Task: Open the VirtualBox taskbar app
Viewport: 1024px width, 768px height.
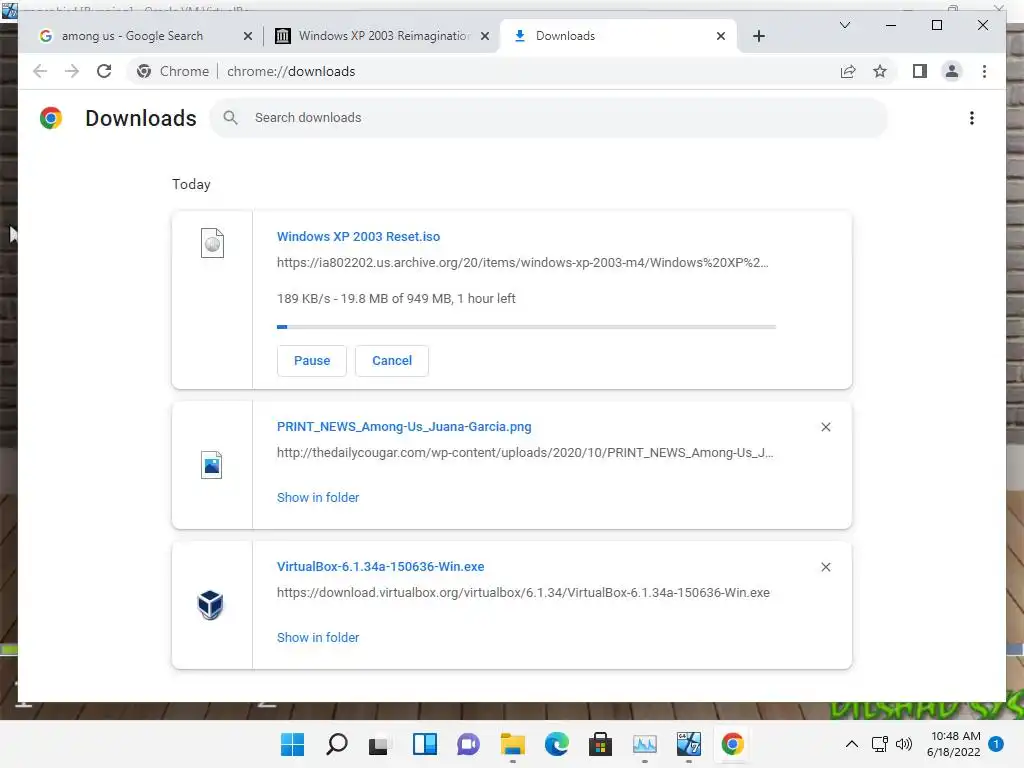Action: pos(688,744)
